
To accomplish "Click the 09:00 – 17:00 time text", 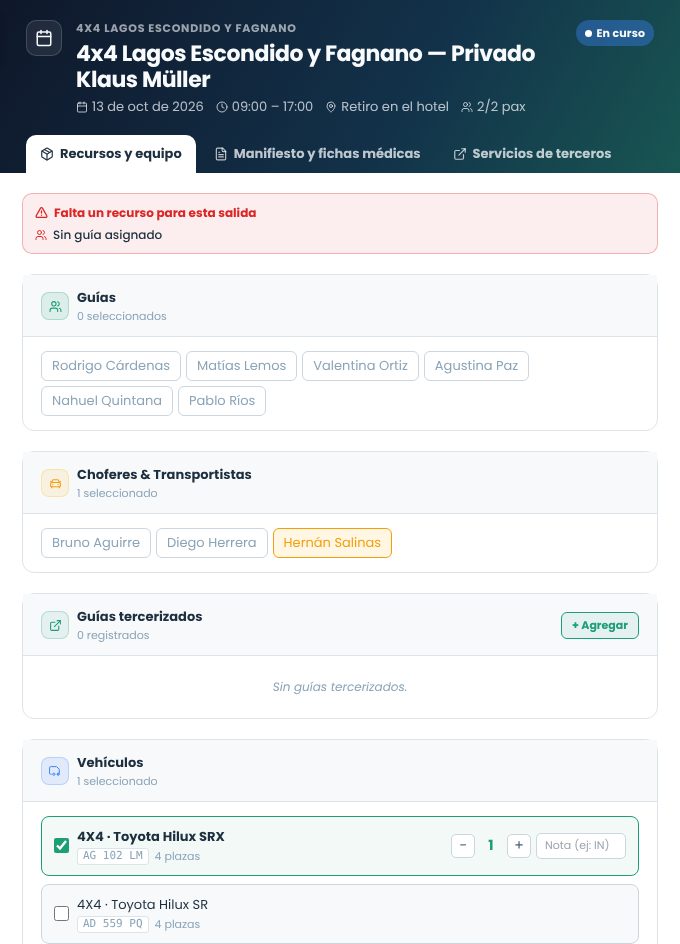I will coord(272,107).
